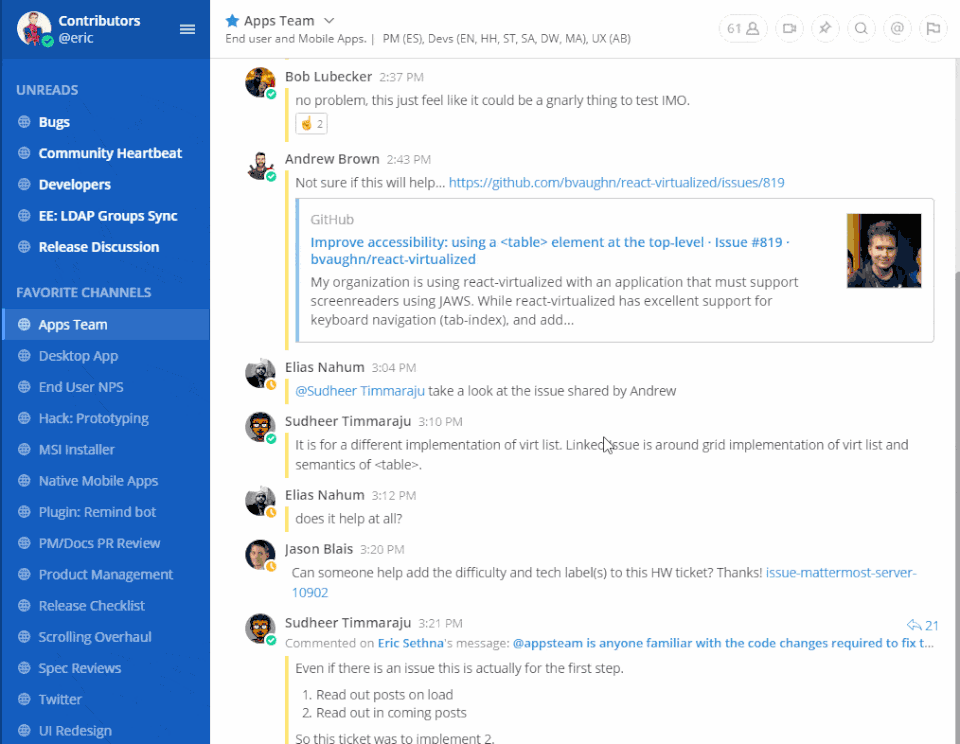Click the eric profile avatar
Image resolution: width=960 pixels, height=744 pixels.
click(x=34, y=28)
